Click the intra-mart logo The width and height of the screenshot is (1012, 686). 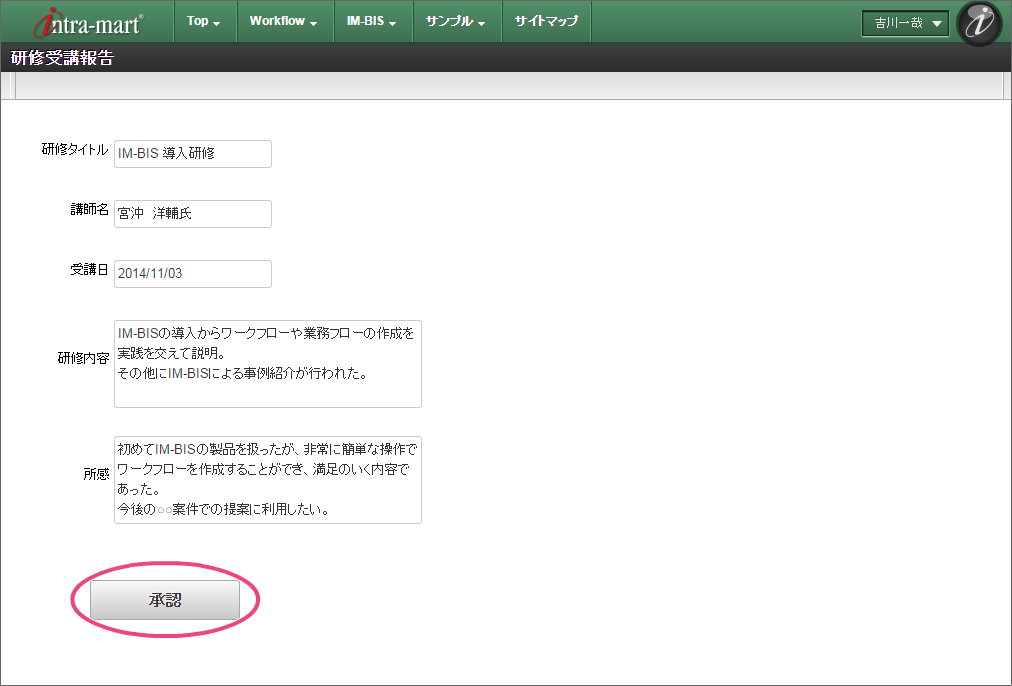pyautogui.click(x=89, y=22)
